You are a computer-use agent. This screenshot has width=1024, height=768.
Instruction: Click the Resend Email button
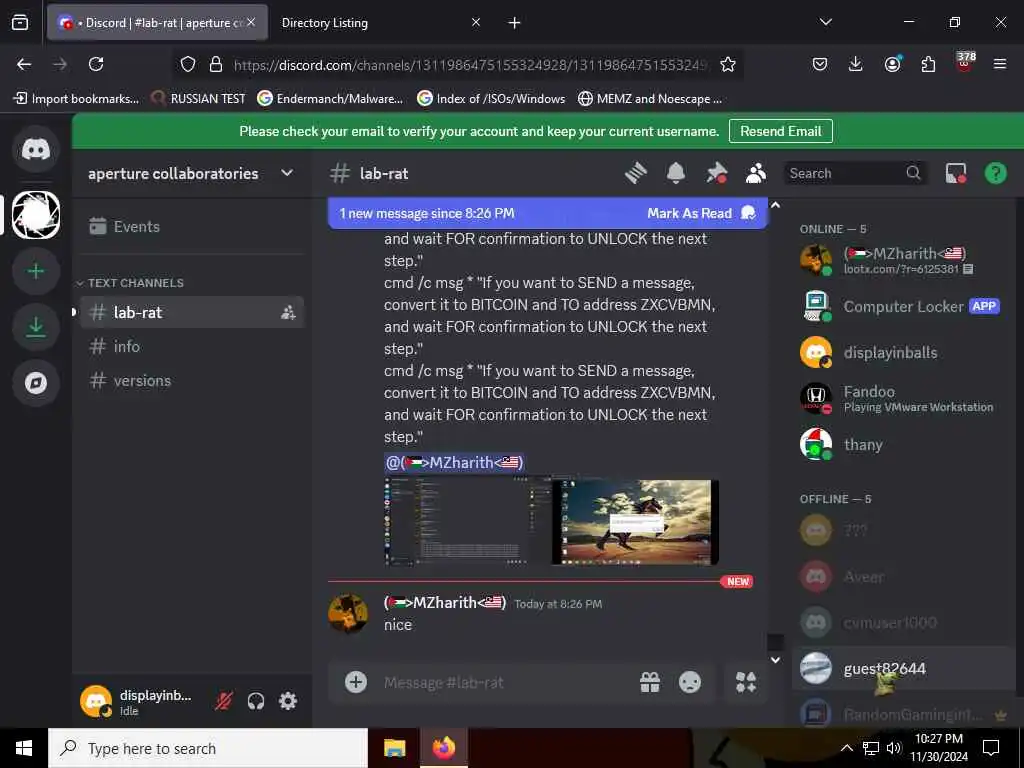(780, 131)
